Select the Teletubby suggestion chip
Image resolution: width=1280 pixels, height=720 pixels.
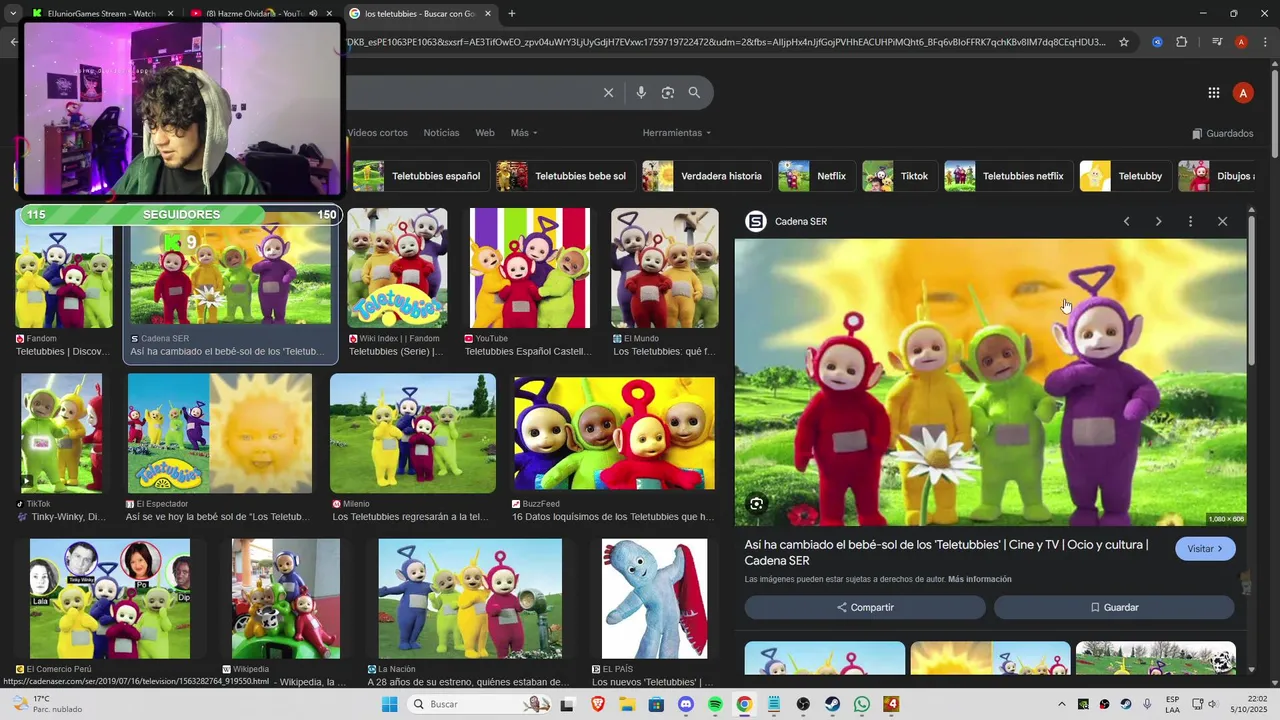pyautogui.click(x=1125, y=176)
